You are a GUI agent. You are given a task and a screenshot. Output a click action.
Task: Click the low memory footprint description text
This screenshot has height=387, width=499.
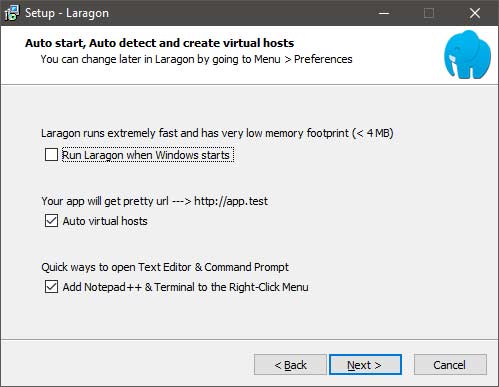pyautogui.click(x=217, y=133)
